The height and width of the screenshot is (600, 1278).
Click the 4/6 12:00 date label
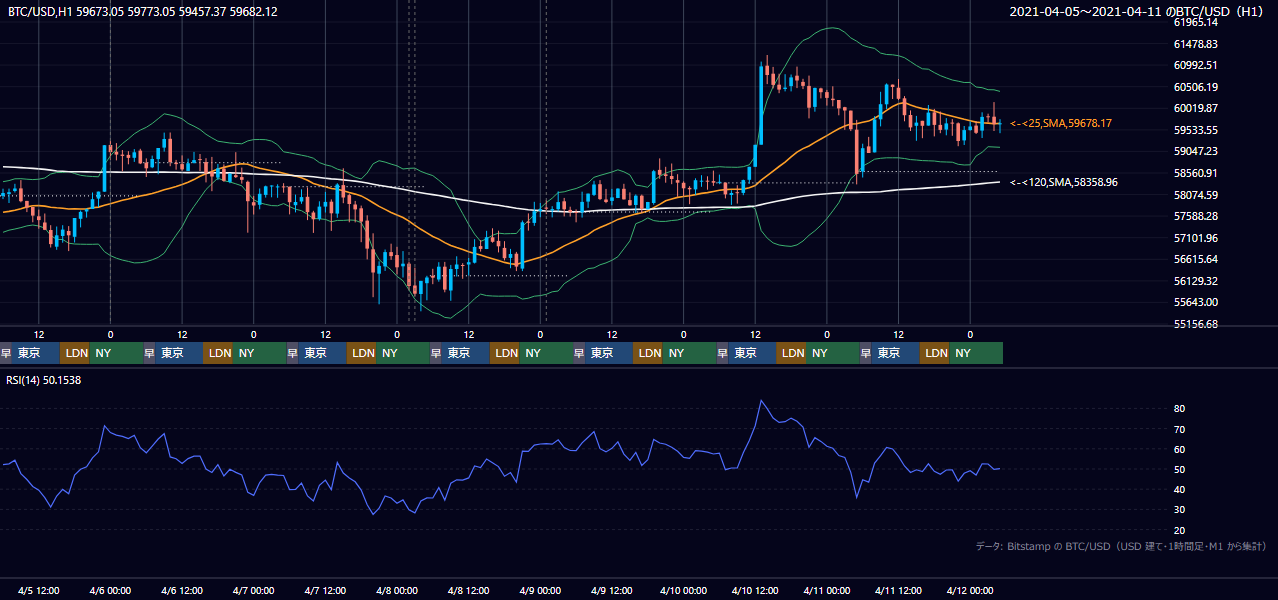[182, 590]
